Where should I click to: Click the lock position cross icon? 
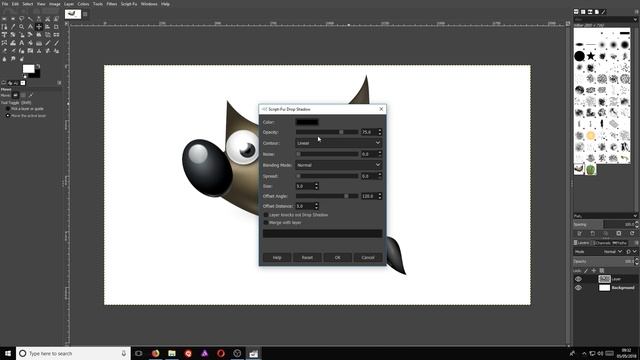594,270
